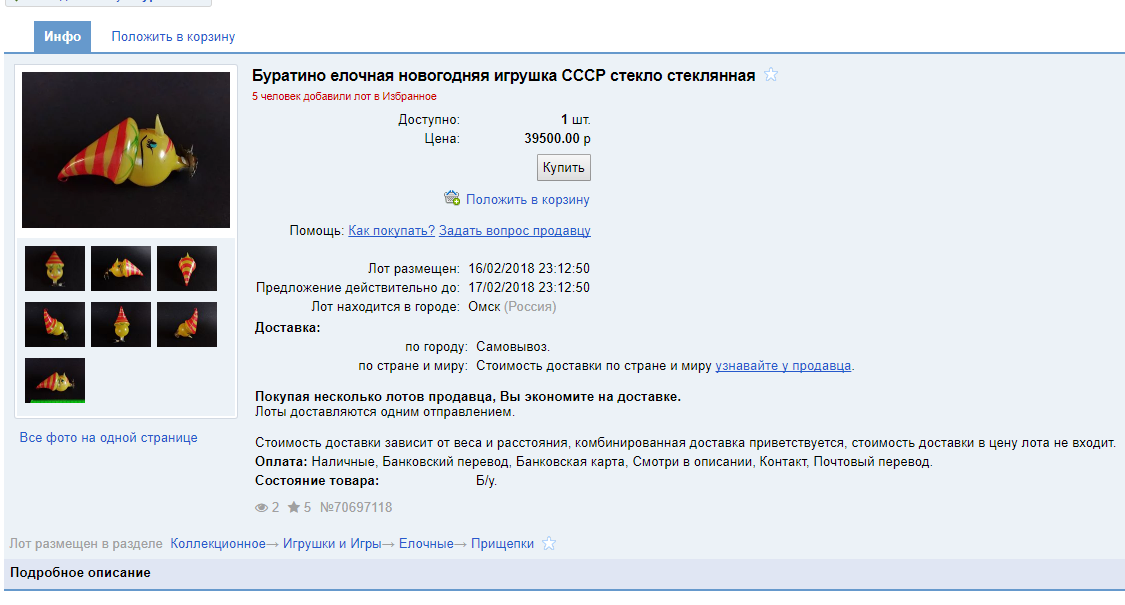Select the third gallery thumbnail

coord(187,268)
